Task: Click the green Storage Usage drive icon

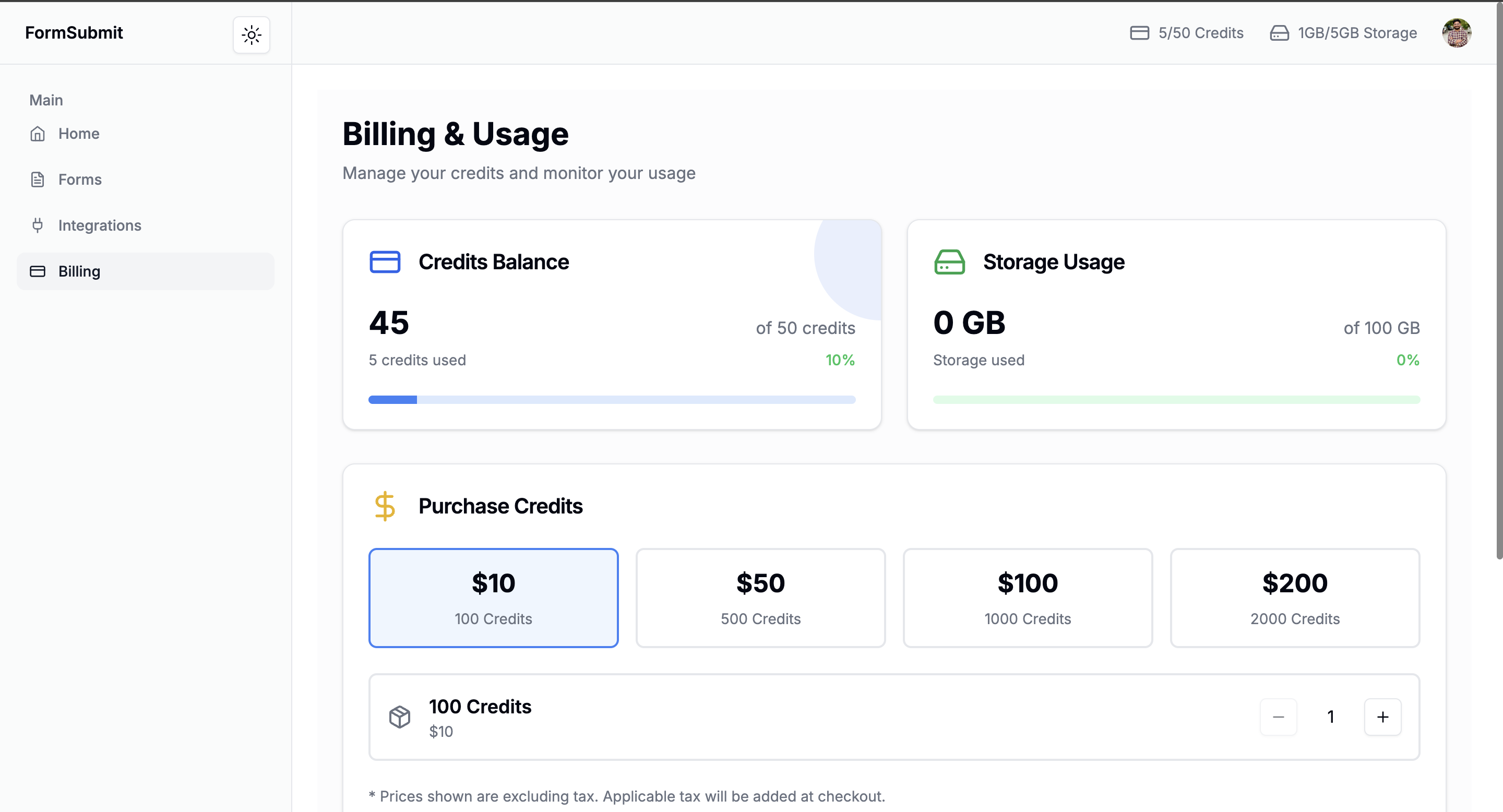Action: (949, 262)
